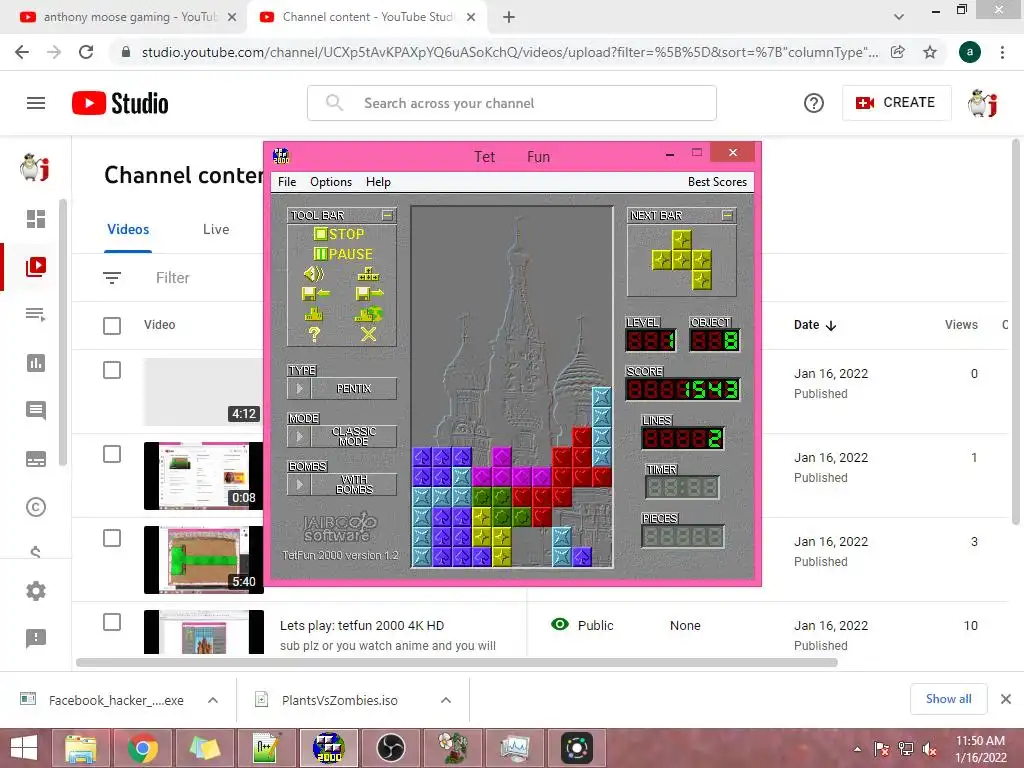This screenshot has width=1024, height=768.
Task: Change game TYPE with PENTIX arrow
Action: [300, 389]
